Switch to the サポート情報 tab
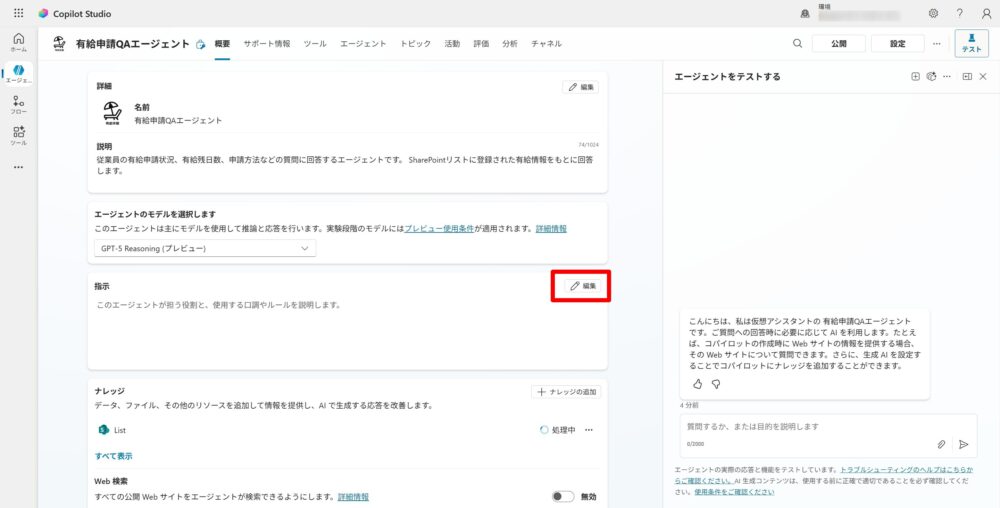 pos(267,44)
